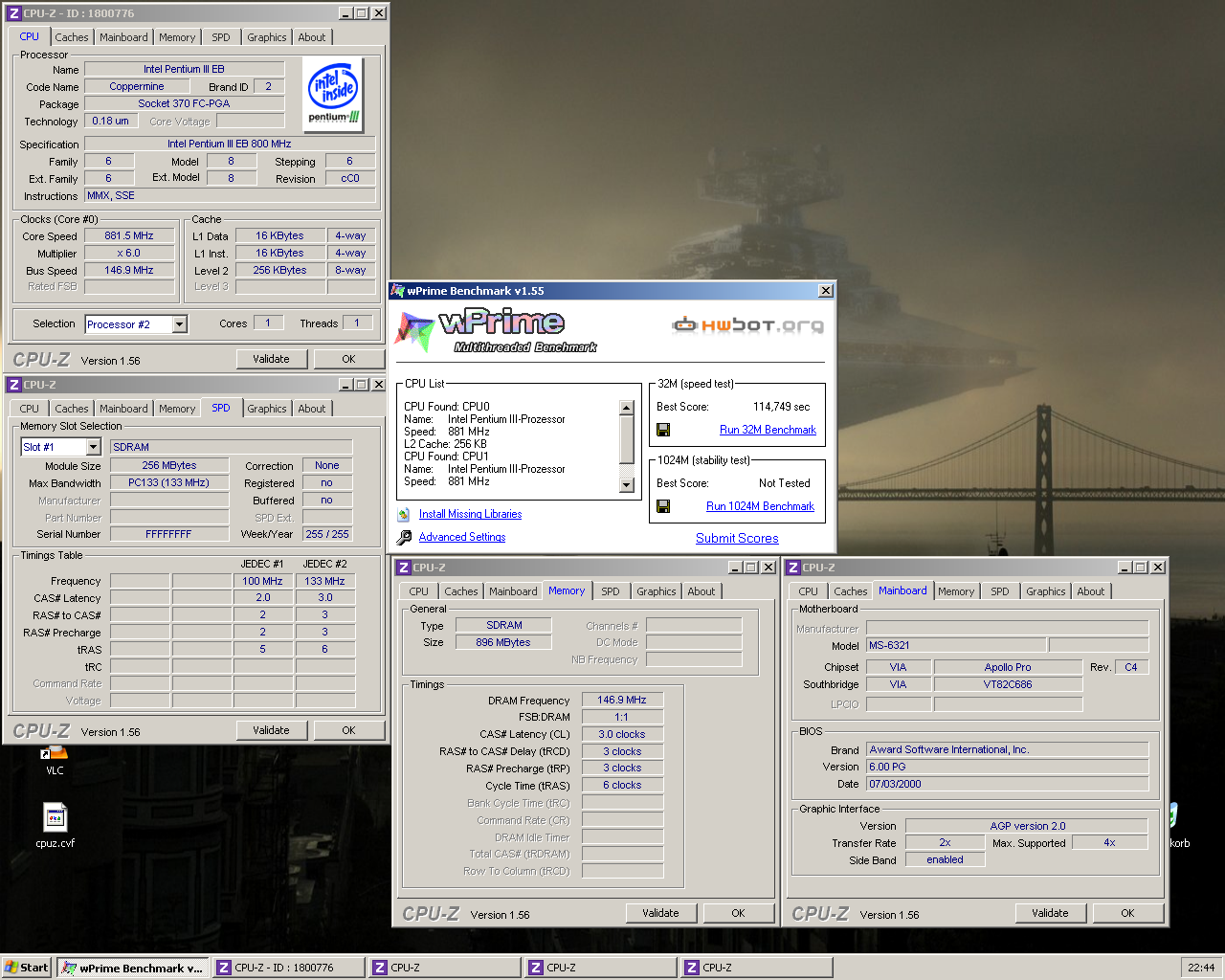Open the Start menu
The width and height of the screenshot is (1225, 980).
click(27, 968)
